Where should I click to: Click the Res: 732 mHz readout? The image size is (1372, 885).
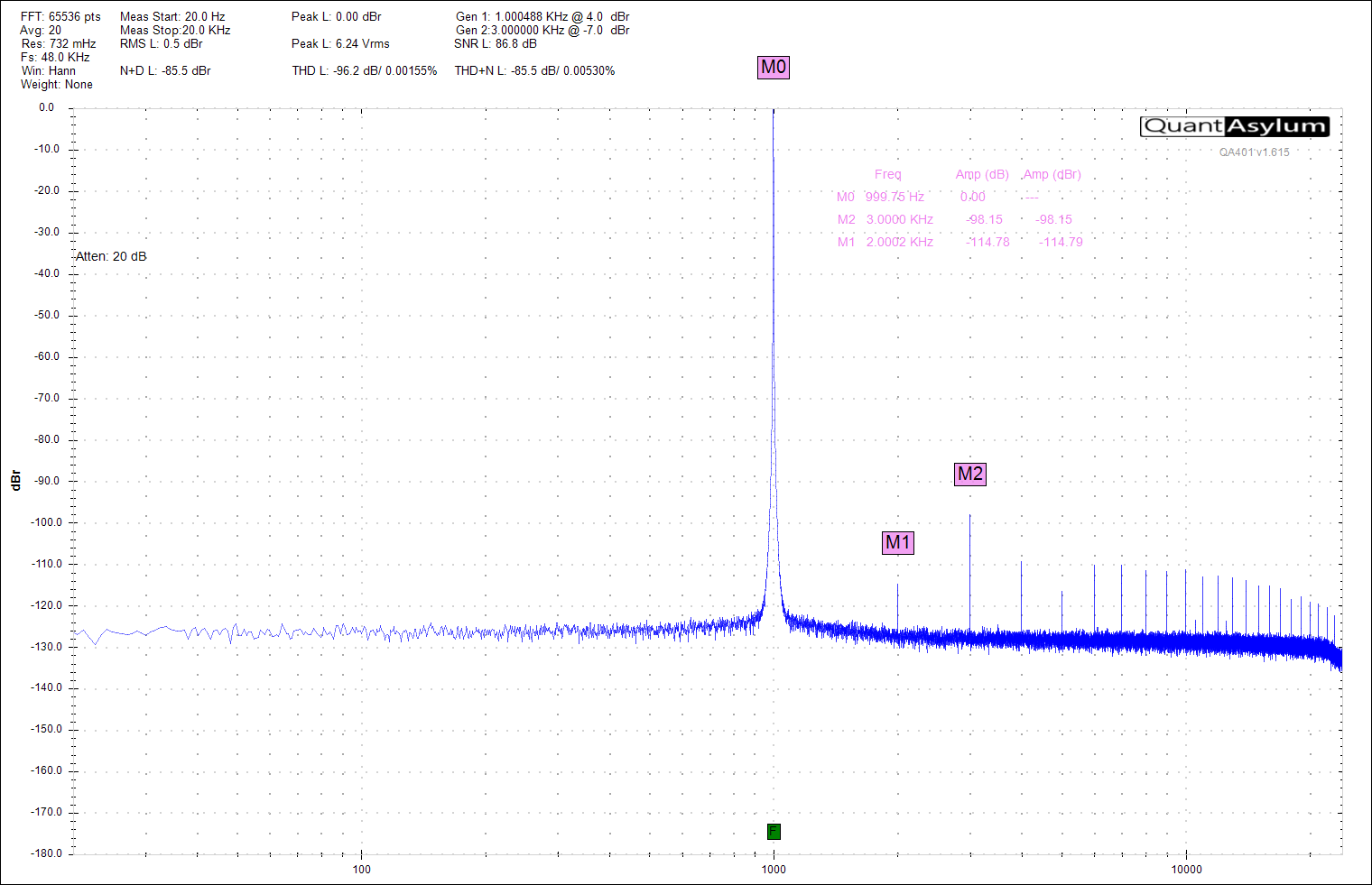59,43
